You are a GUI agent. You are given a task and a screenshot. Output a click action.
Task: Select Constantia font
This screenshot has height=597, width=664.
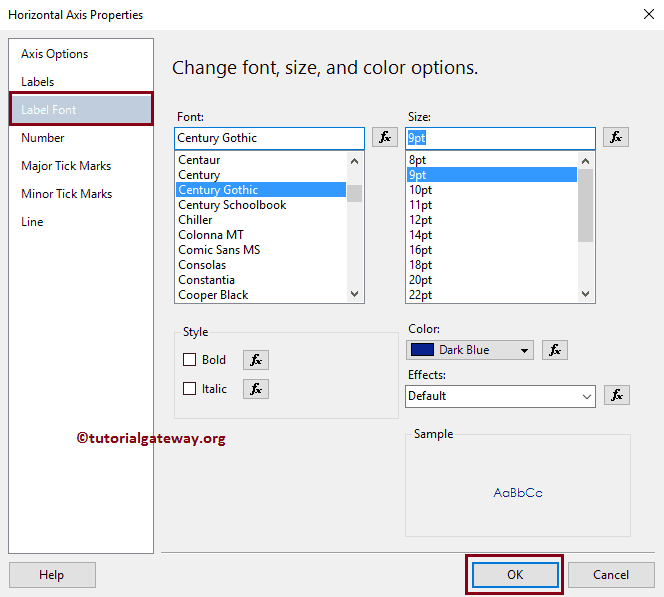[x=261, y=280]
